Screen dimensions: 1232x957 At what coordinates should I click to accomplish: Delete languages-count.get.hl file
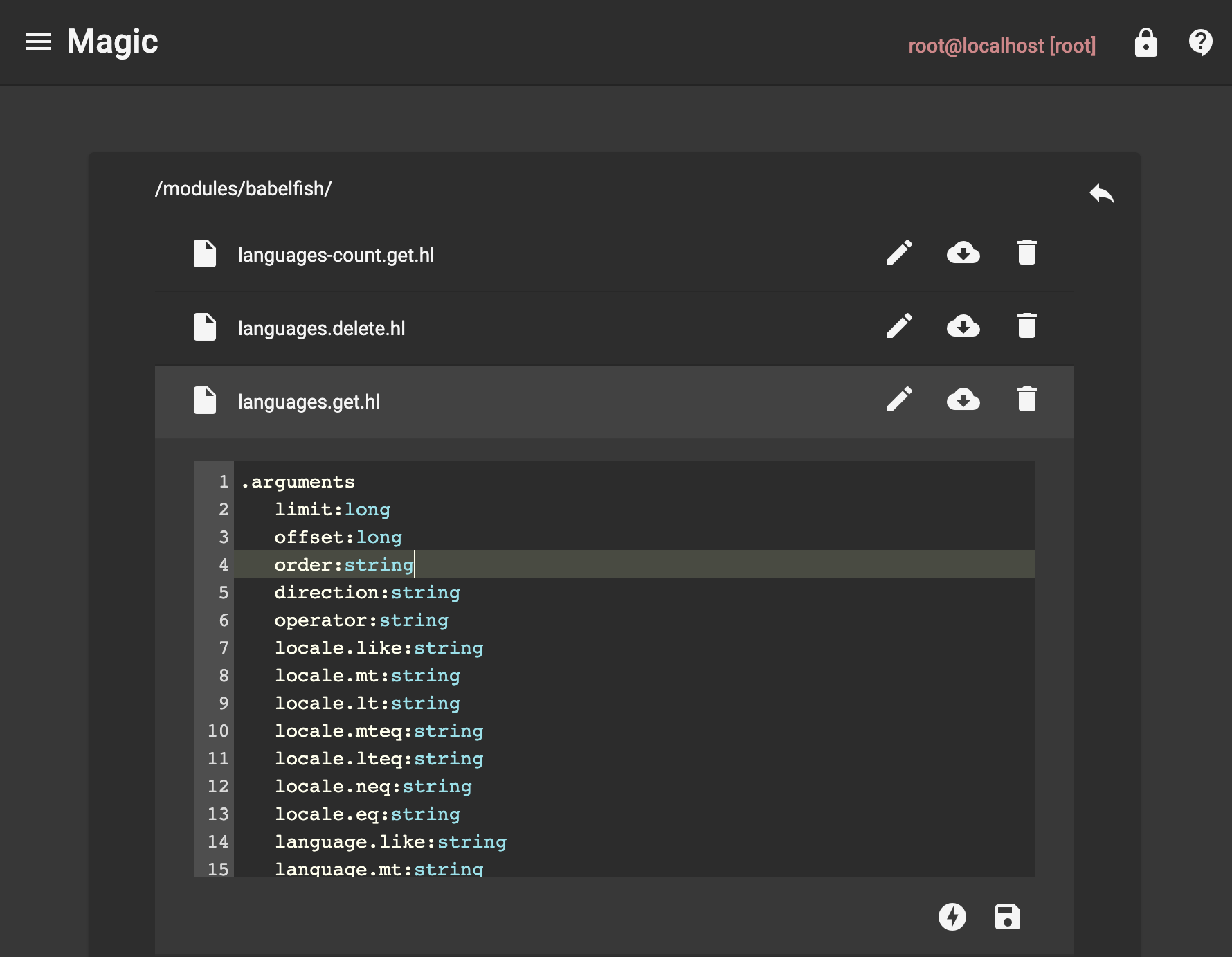pos(1026,253)
